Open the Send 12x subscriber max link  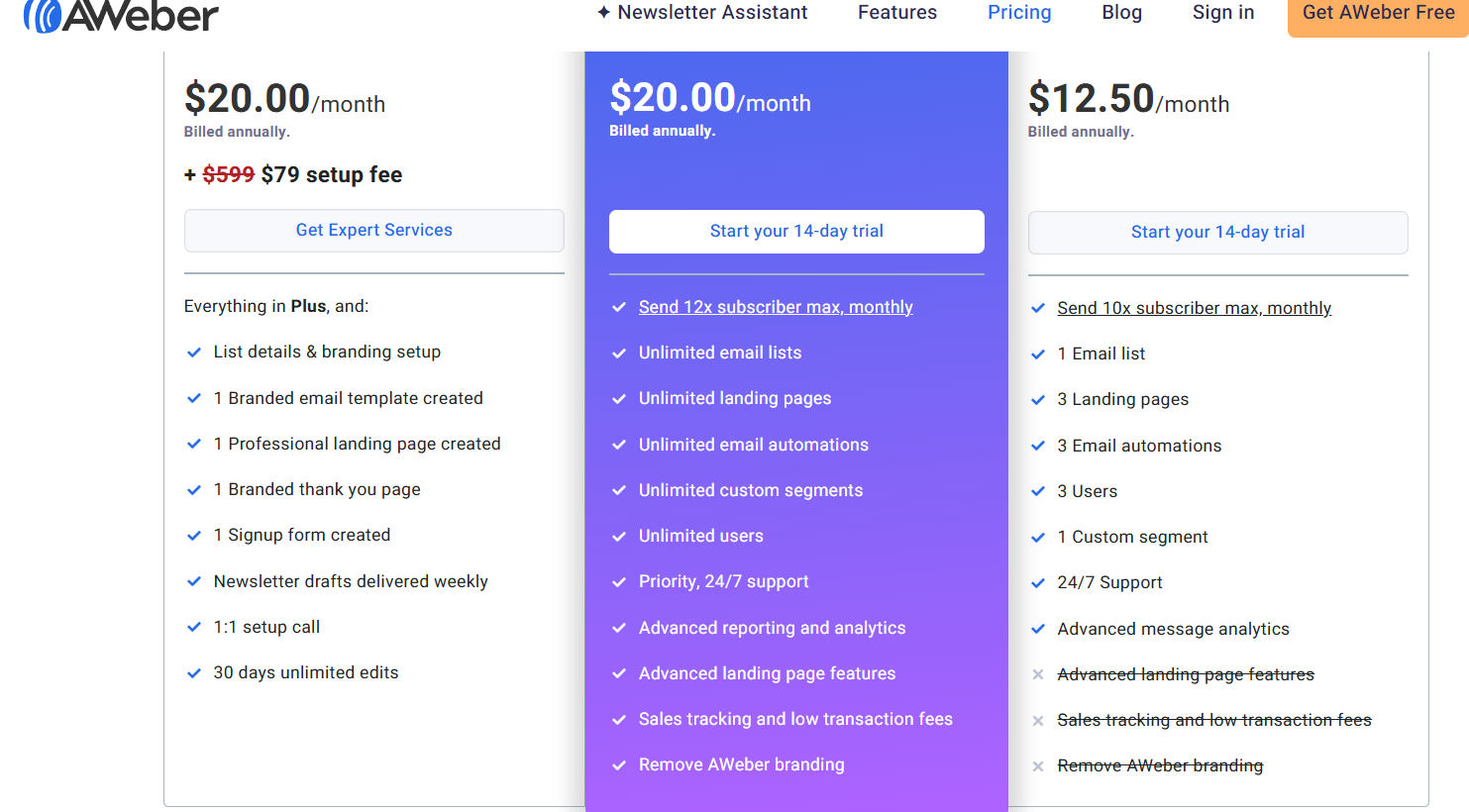777,307
